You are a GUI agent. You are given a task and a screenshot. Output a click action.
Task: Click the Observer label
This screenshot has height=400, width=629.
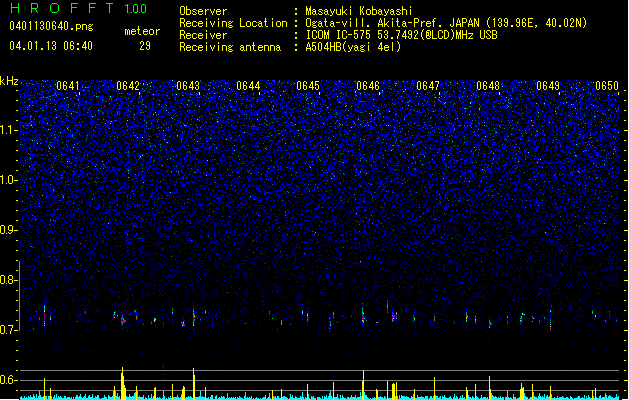[x=203, y=11]
